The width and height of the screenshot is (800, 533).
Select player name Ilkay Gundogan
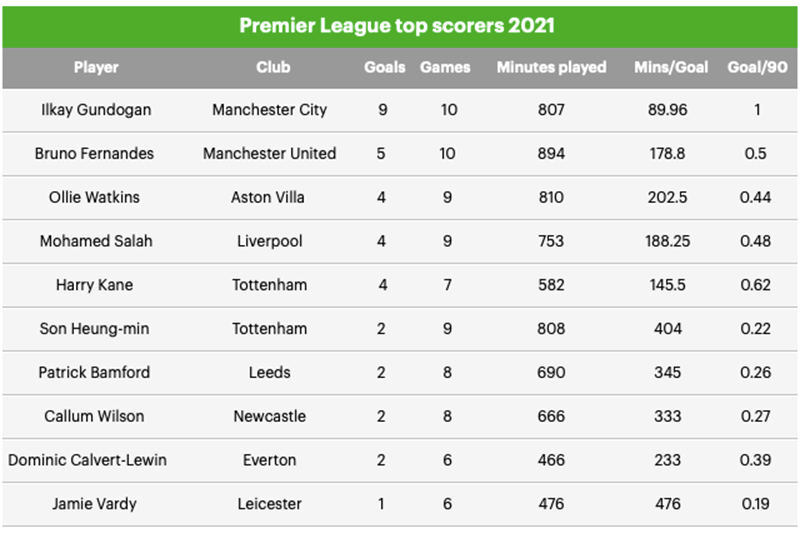point(95,110)
